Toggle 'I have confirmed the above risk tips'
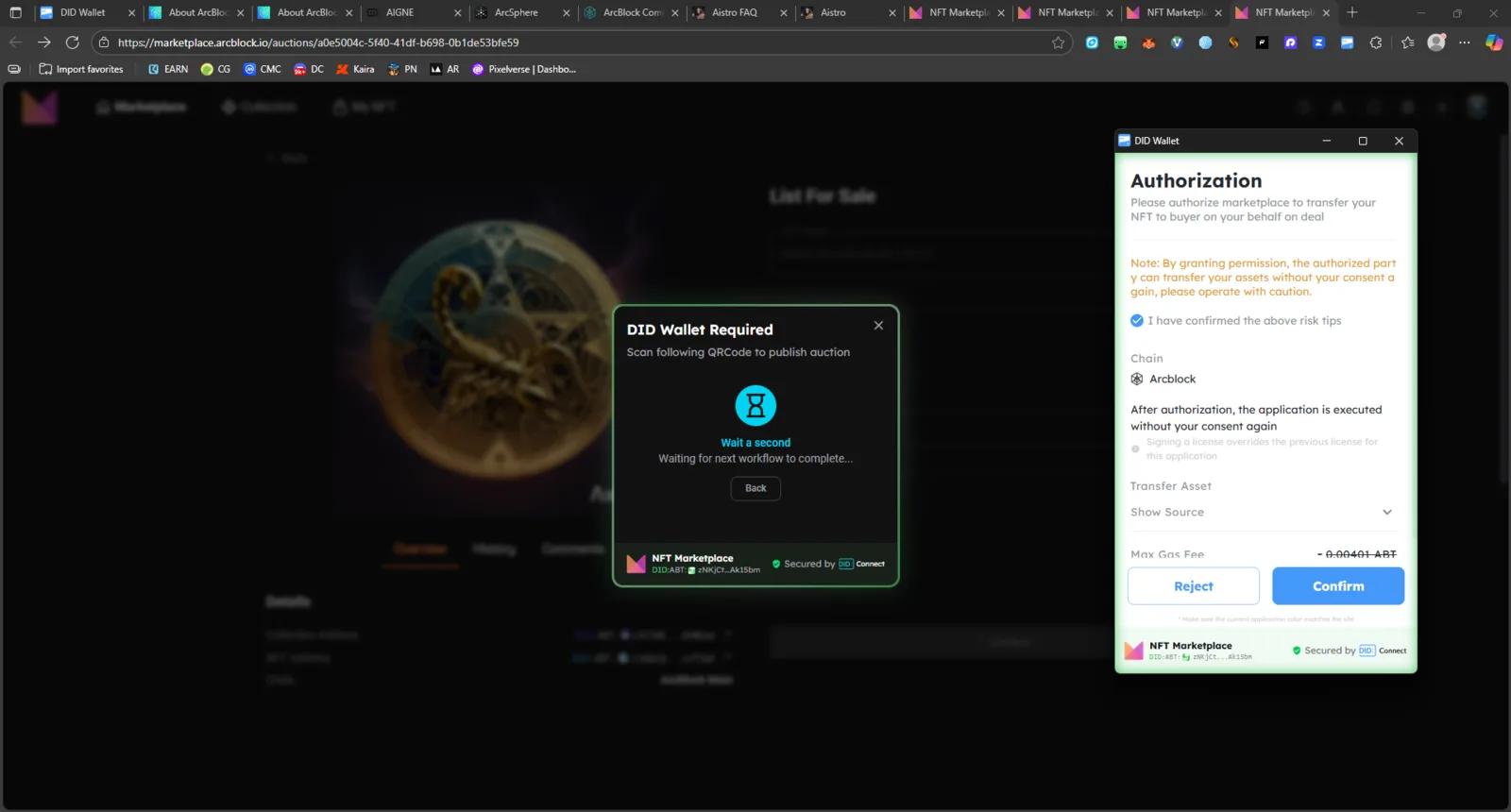The image size is (1511, 812). click(x=1137, y=321)
